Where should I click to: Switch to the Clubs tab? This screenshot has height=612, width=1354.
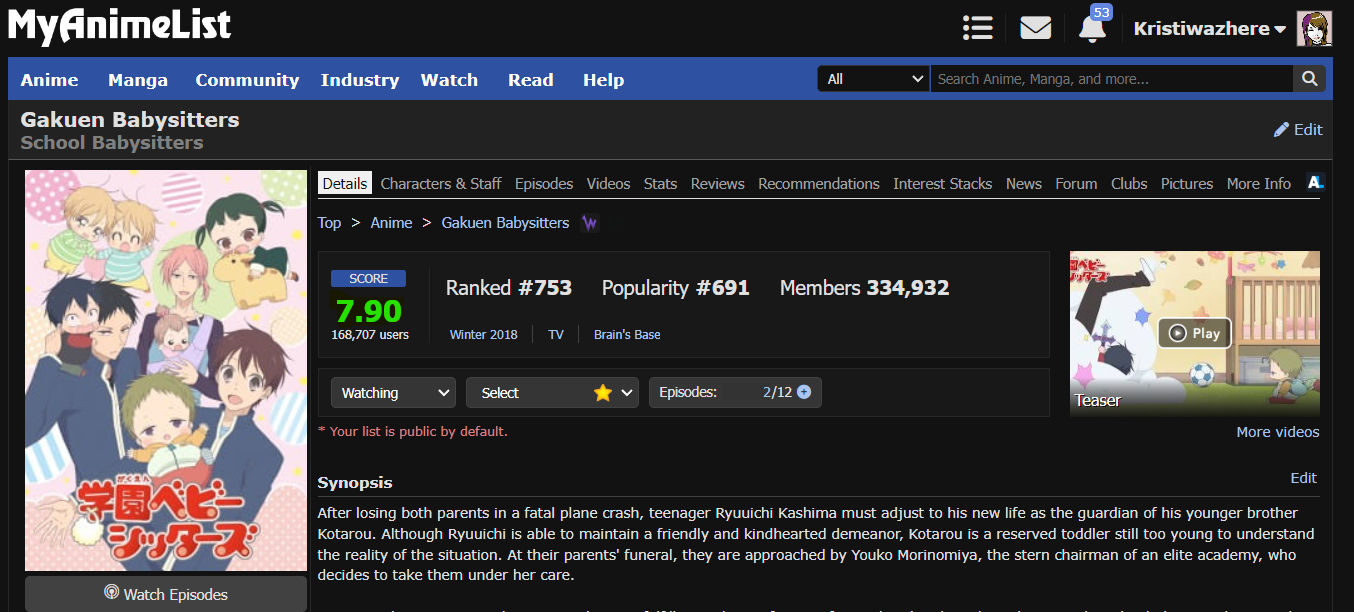tap(1129, 183)
